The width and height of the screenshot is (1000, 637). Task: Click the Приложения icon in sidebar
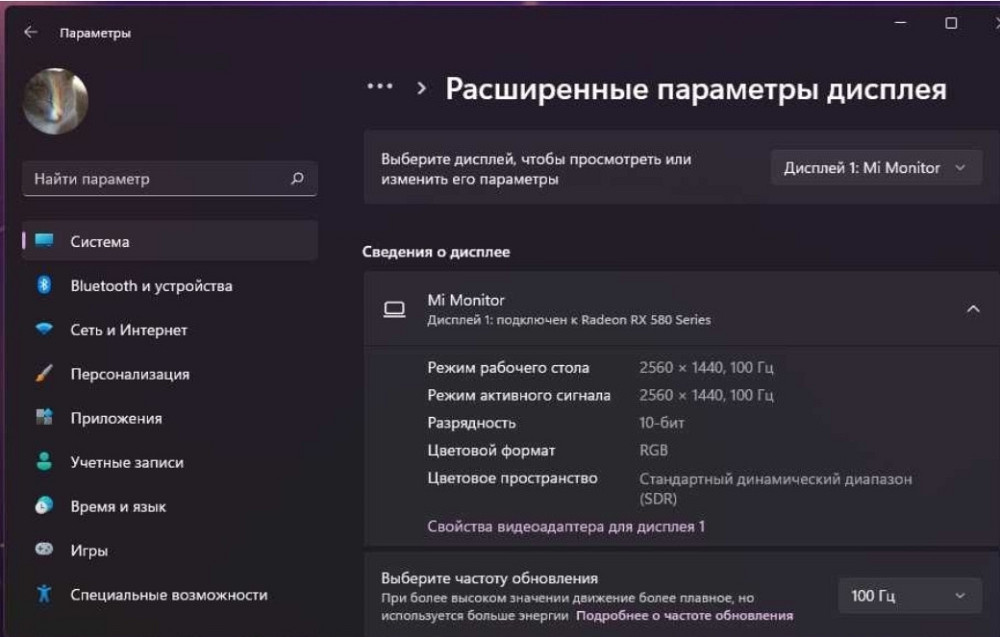click(45, 418)
